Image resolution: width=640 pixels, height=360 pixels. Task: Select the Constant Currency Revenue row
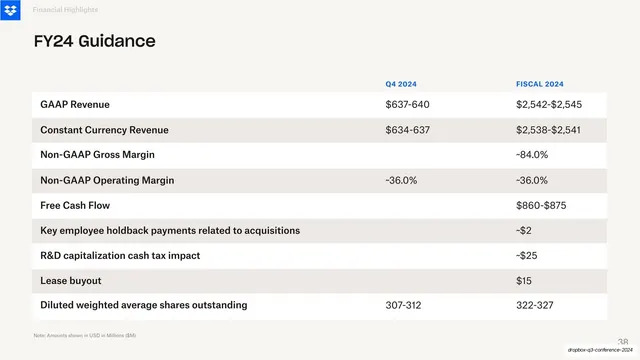[319, 130]
